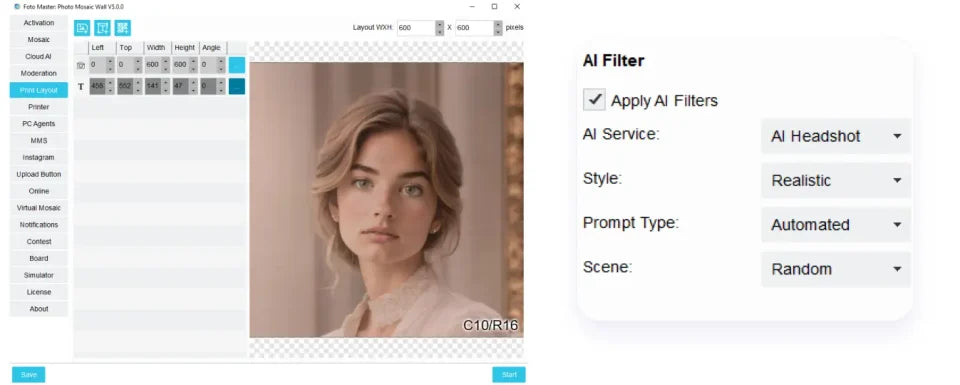Go to the Upload Button tab
Viewport: 960px width, 385px height.
coord(39,174)
